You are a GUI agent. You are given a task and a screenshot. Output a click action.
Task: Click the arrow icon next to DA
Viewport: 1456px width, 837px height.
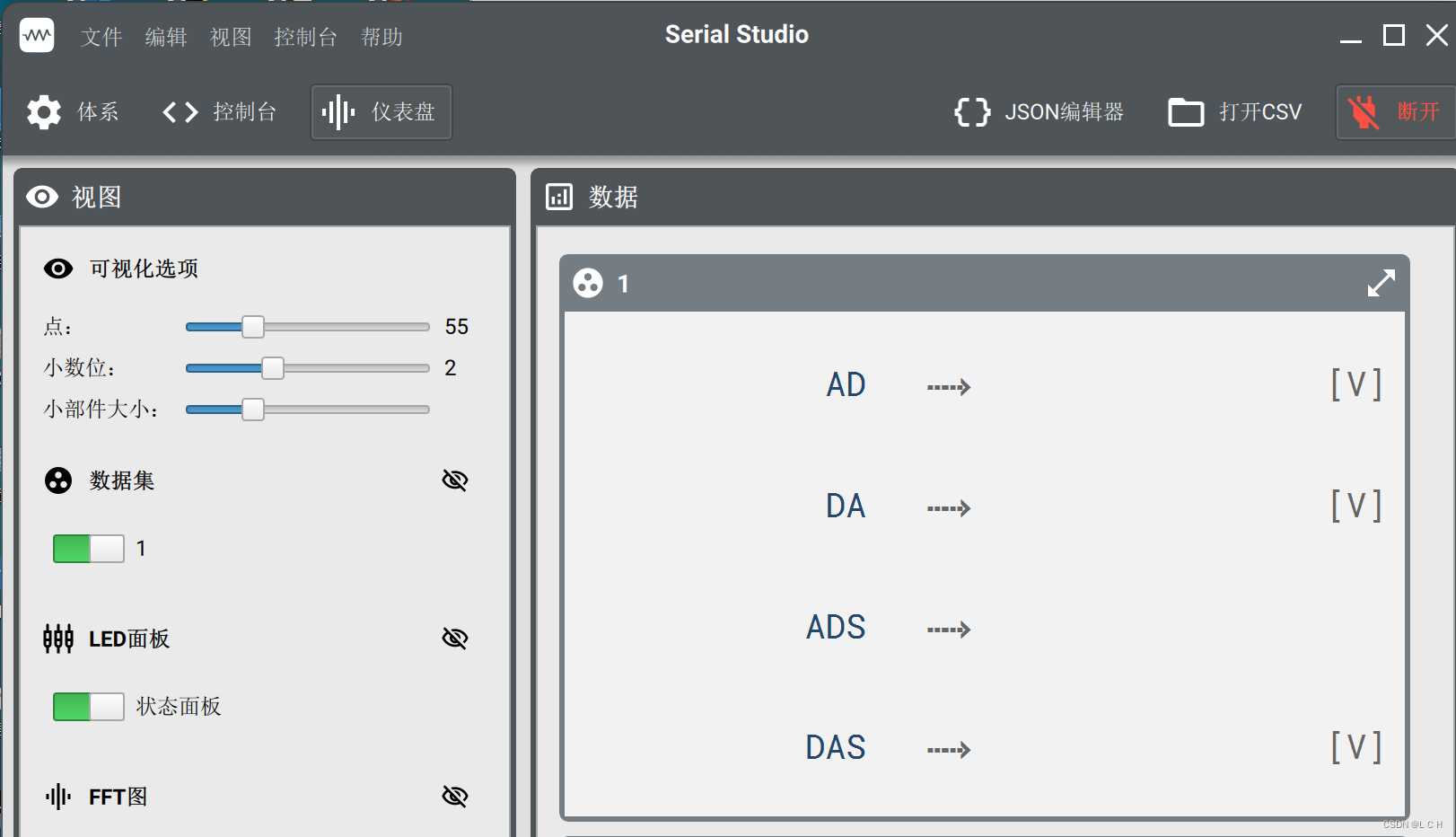click(949, 508)
